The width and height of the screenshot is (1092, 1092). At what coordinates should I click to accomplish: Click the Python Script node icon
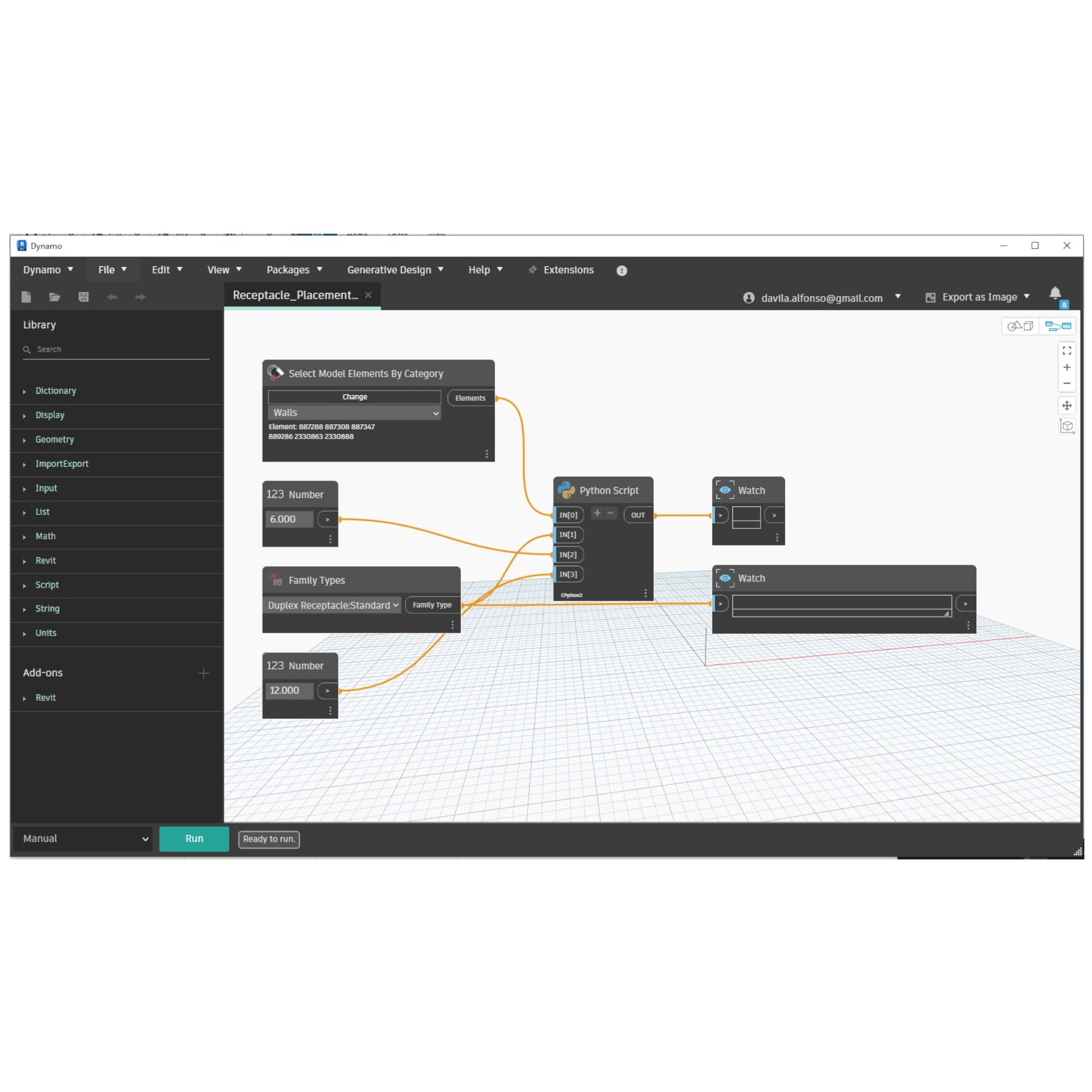[x=566, y=490]
